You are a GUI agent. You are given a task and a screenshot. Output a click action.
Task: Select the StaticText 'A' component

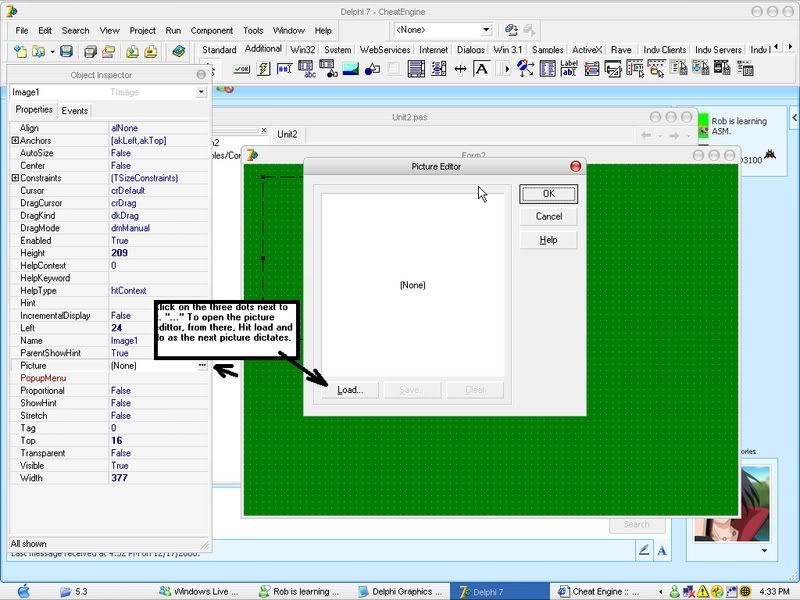tap(482, 69)
